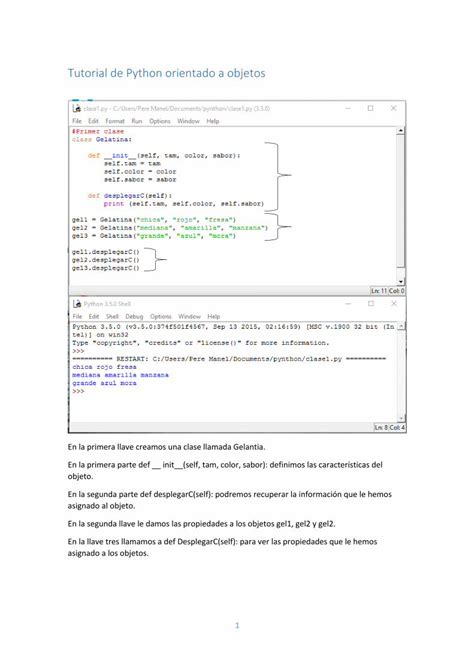Open Options menu in editor window
Screen dimensions: 474x670
click(160, 121)
